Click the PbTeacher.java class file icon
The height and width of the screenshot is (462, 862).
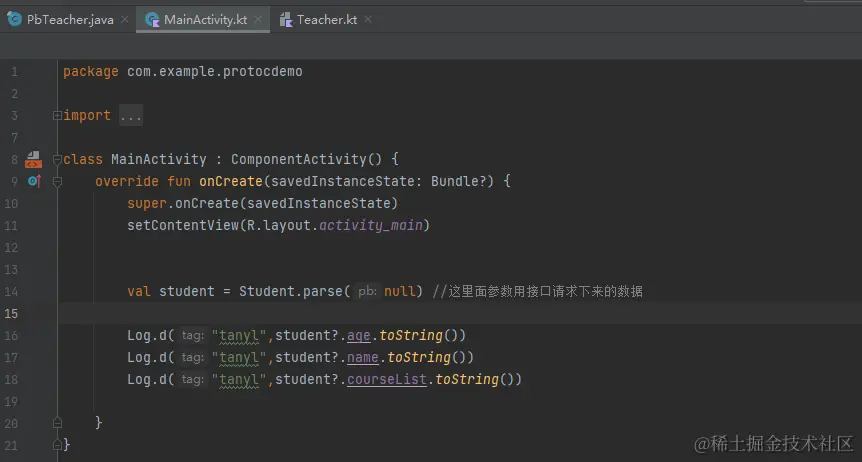point(14,19)
